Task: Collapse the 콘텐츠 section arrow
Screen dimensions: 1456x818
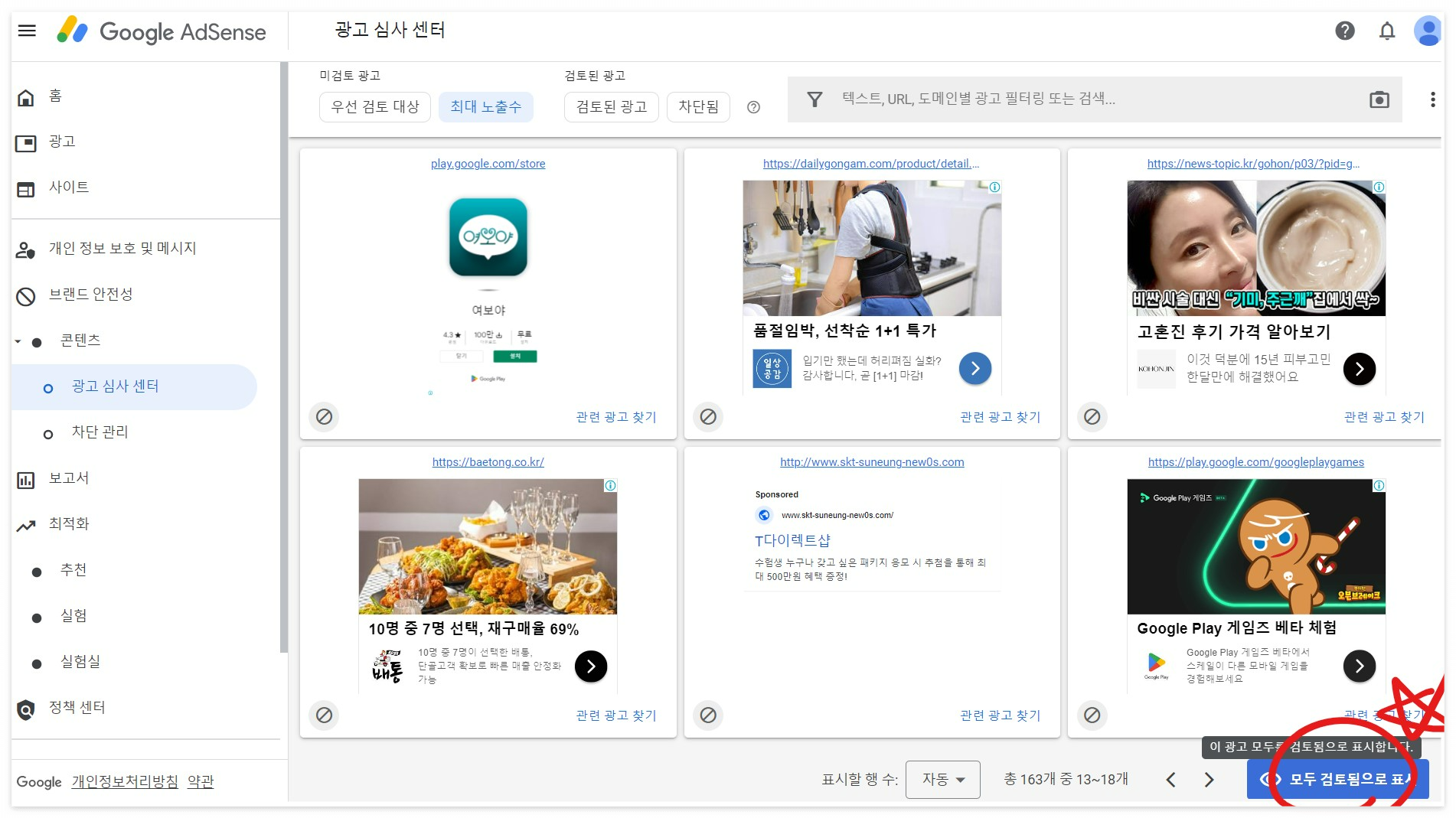Action: (18, 341)
